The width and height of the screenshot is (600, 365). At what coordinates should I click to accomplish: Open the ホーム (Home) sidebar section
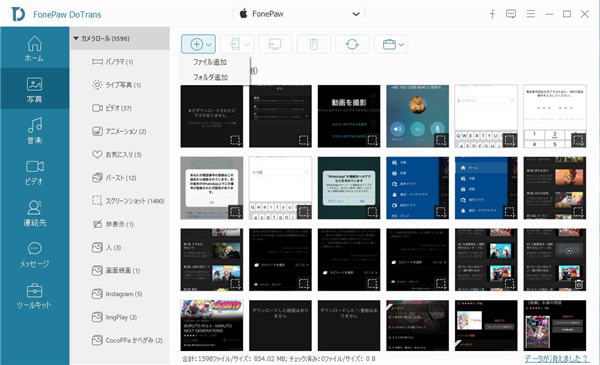[34, 48]
